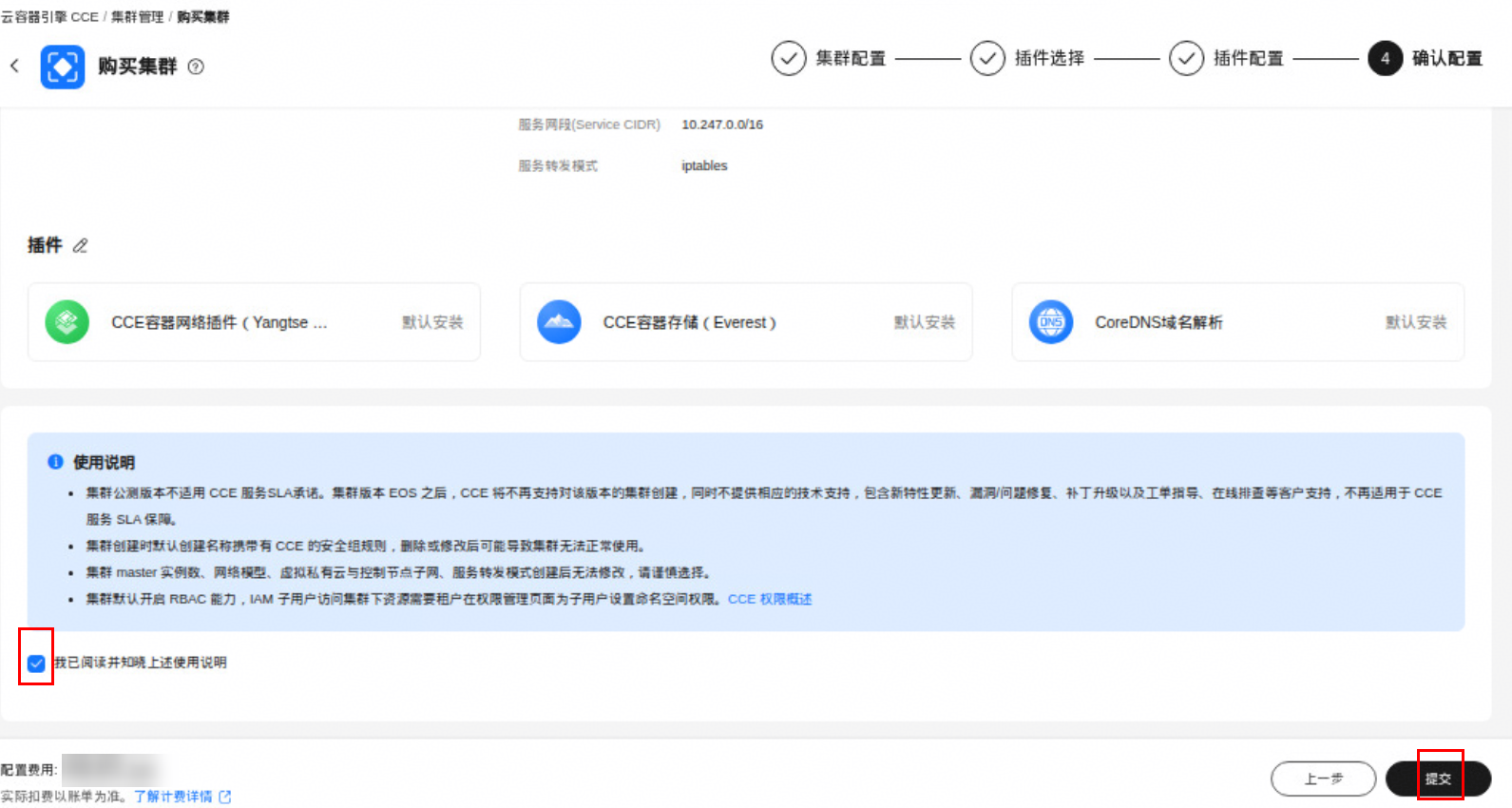Edit plugins via pencil icon beside 插件
The width and height of the screenshot is (1512, 808).
pos(81,245)
